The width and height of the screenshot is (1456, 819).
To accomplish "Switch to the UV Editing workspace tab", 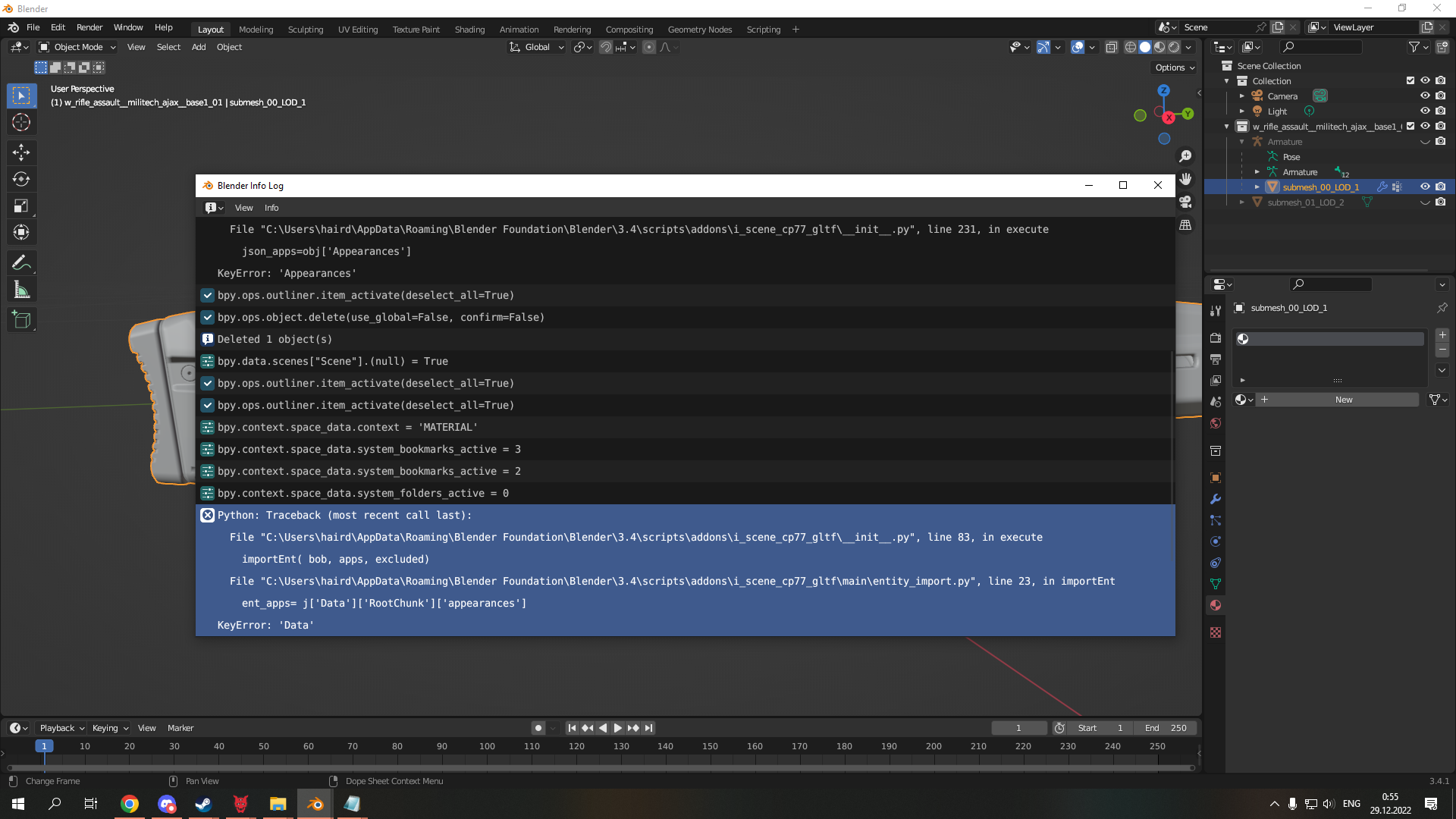I will pyautogui.click(x=357, y=30).
